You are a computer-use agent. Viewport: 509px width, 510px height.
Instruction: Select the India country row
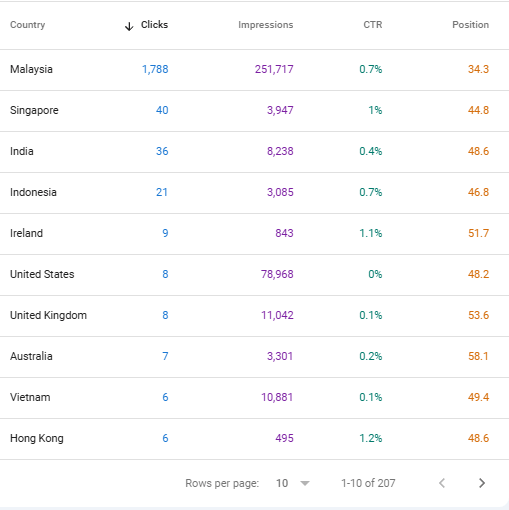[254, 152]
